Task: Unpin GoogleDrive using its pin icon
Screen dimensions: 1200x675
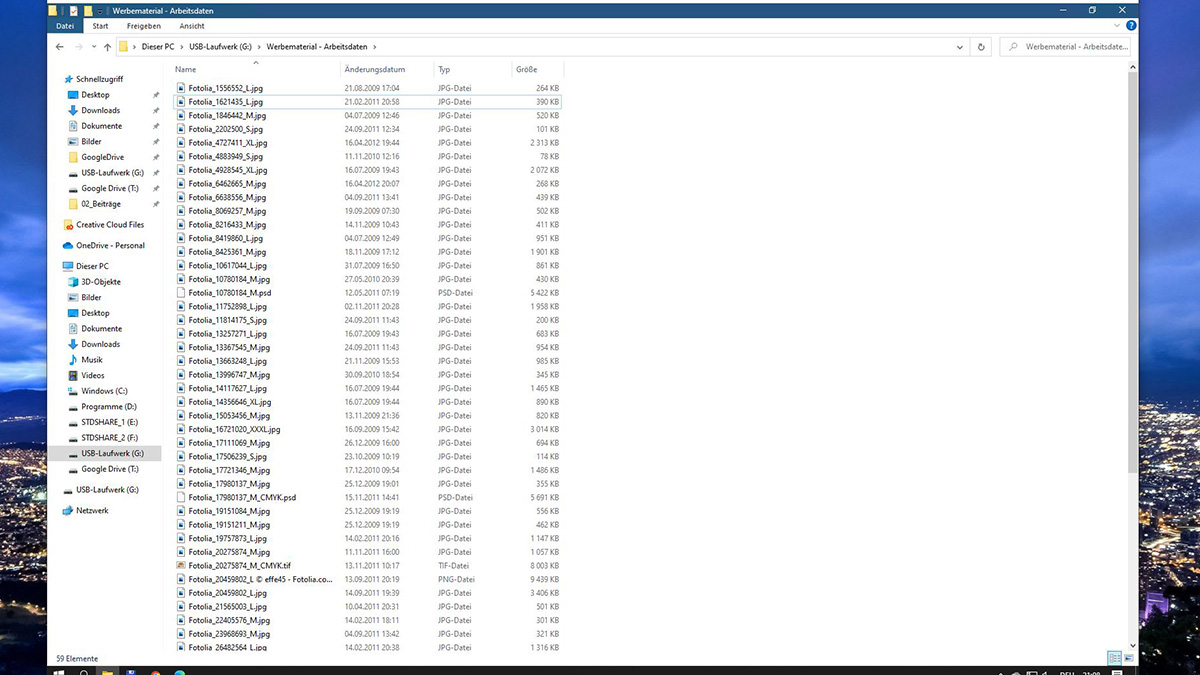Action: (155, 157)
